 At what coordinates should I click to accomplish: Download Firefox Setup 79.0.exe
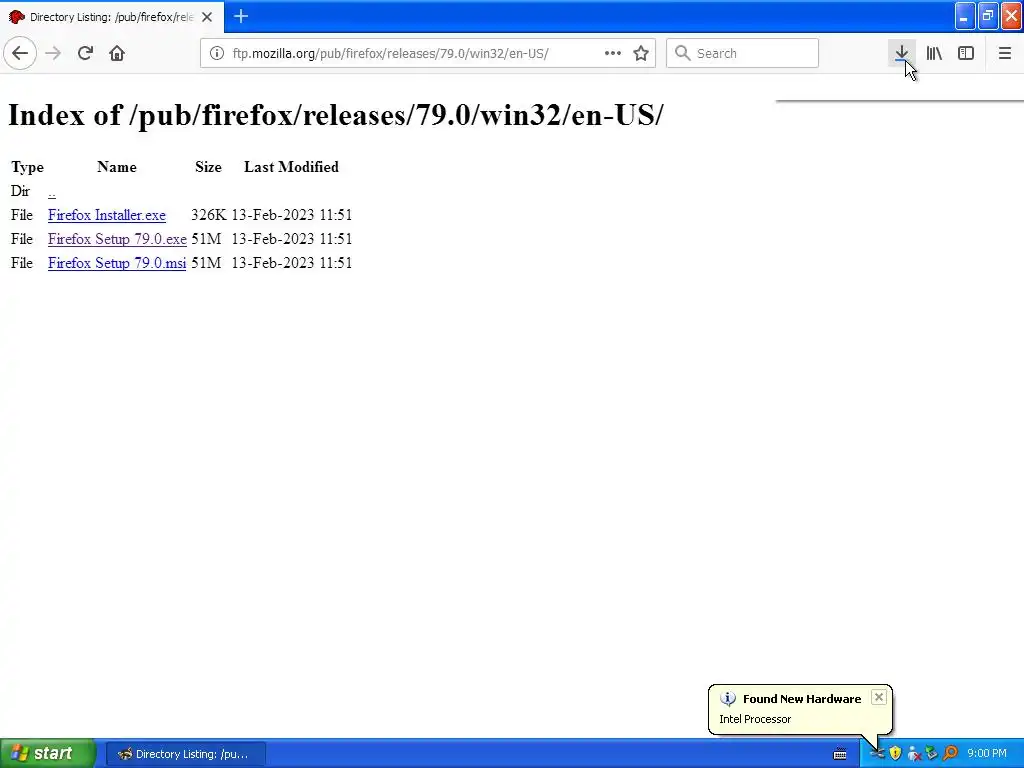coord(117,240)
